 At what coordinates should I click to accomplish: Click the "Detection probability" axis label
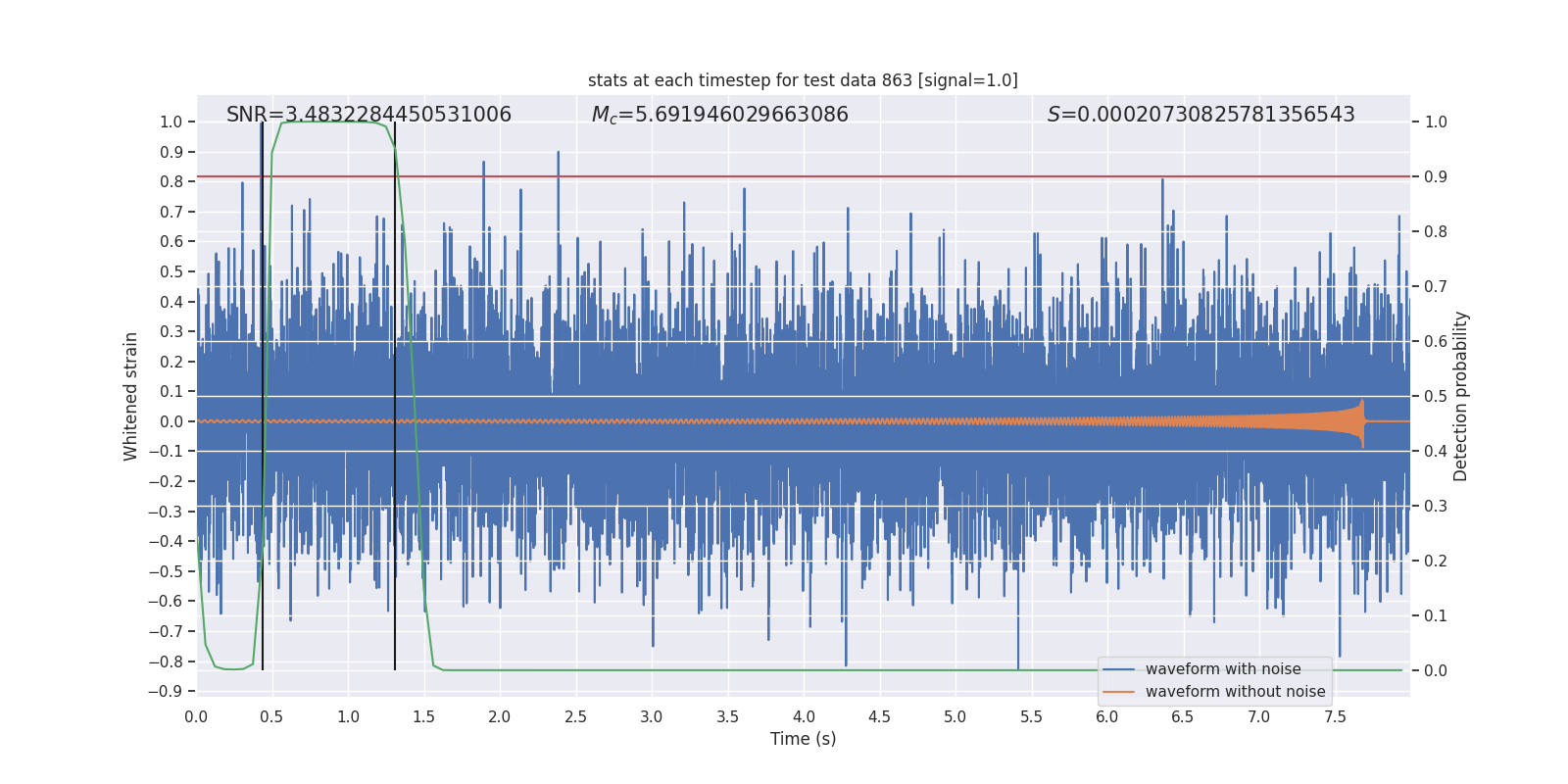tap(1461, 396)
